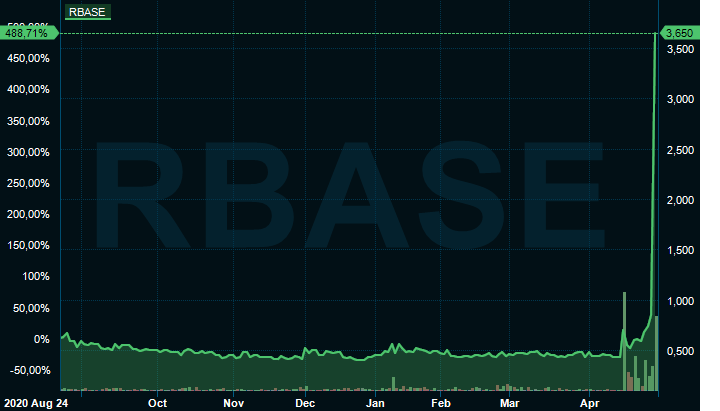Click the tallest April volume bar
Image resolution: width=720 pixels, height=411 pixels.
[624, 341]
